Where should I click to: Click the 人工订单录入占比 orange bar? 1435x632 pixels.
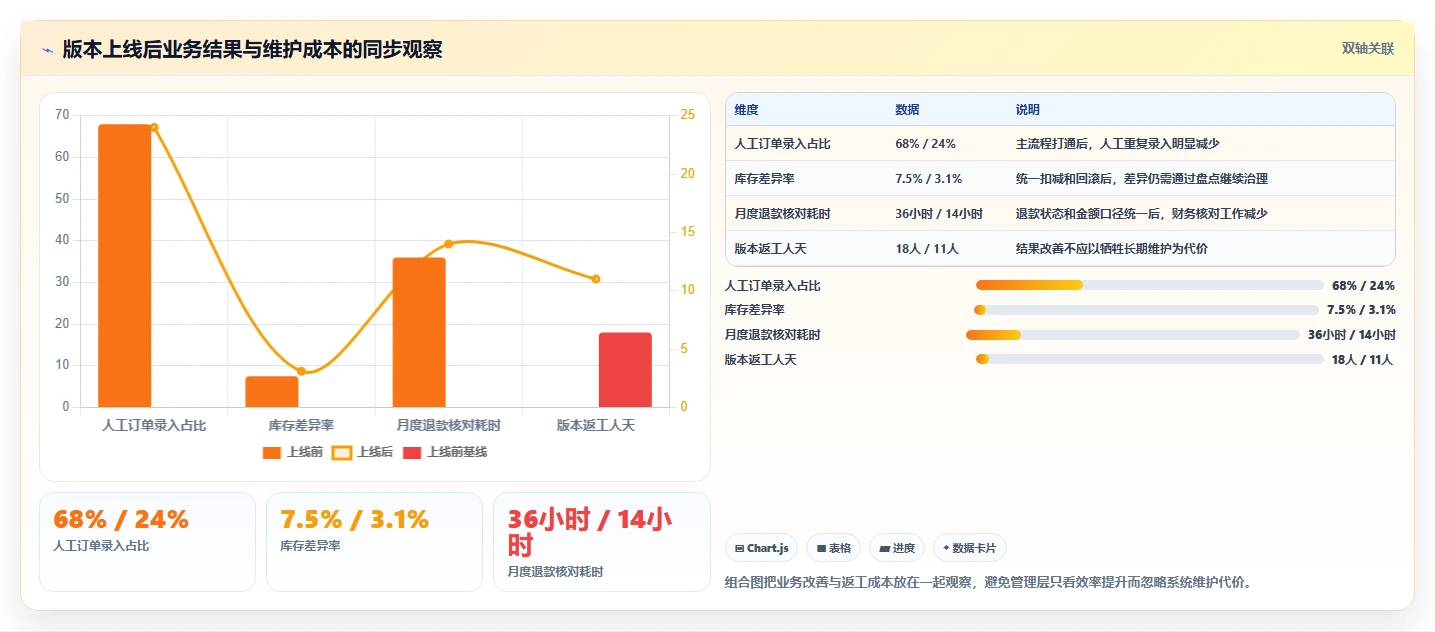[x=125, y=265]
